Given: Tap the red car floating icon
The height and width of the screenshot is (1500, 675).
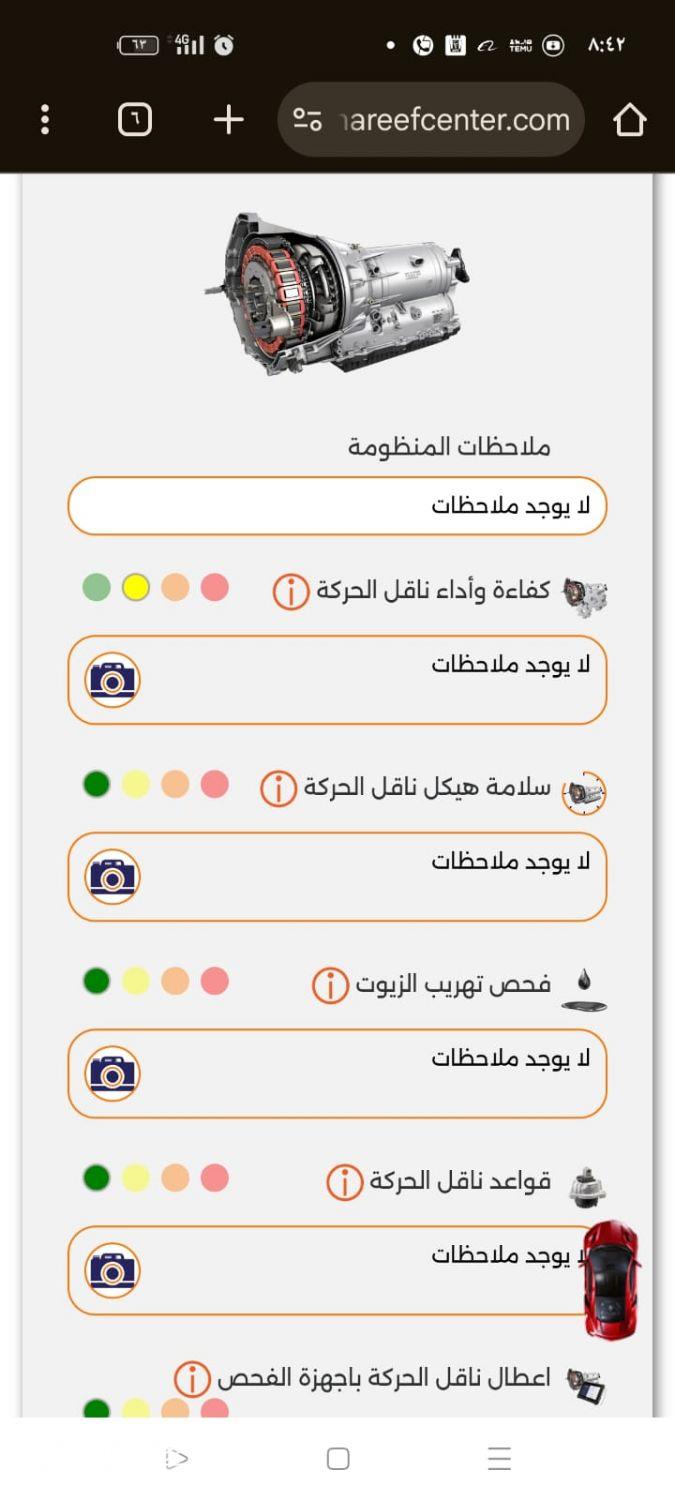Looking at the screenshot, I should 611,1280.
